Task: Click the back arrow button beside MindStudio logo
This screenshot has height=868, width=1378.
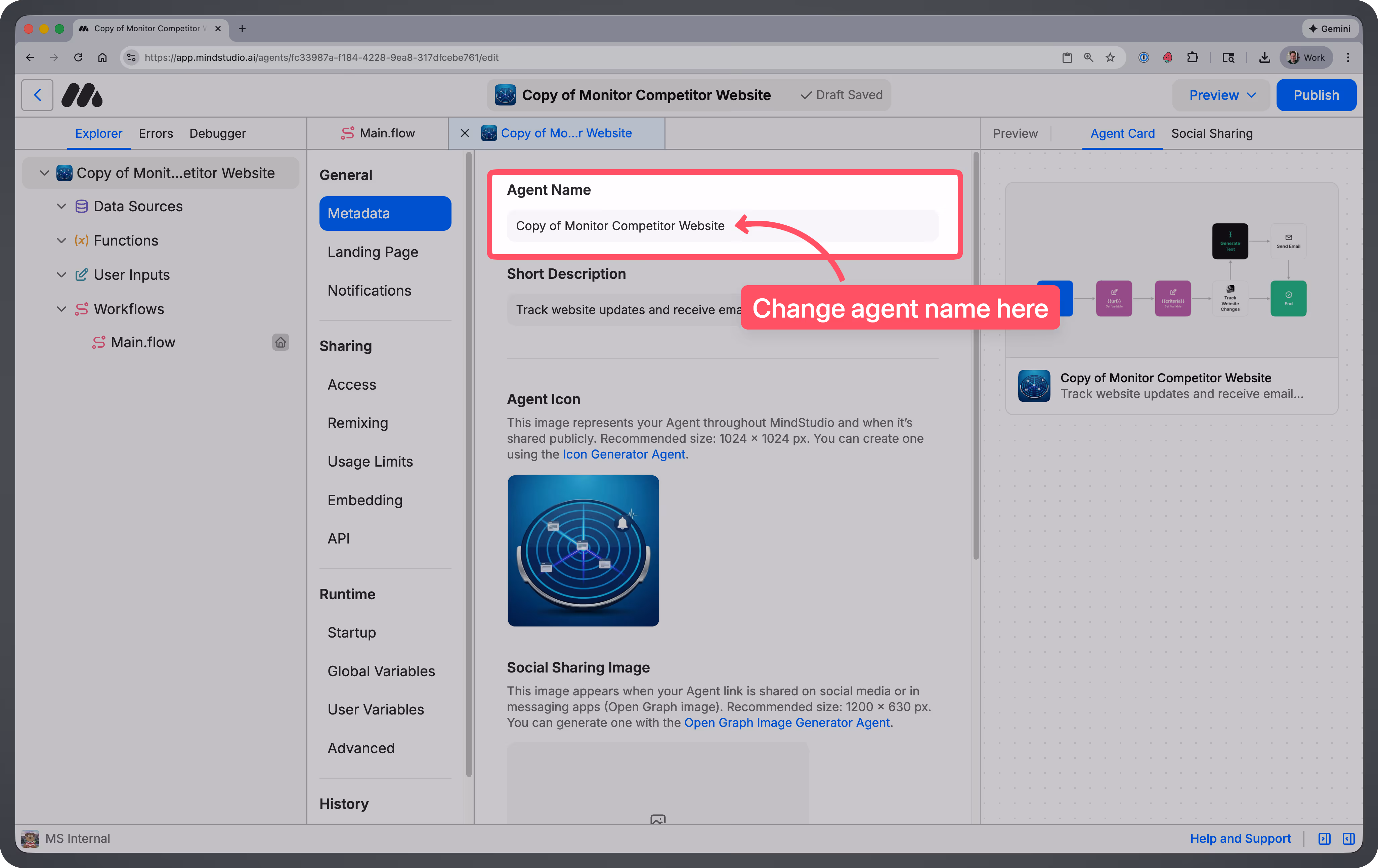Action: (37, 95)
